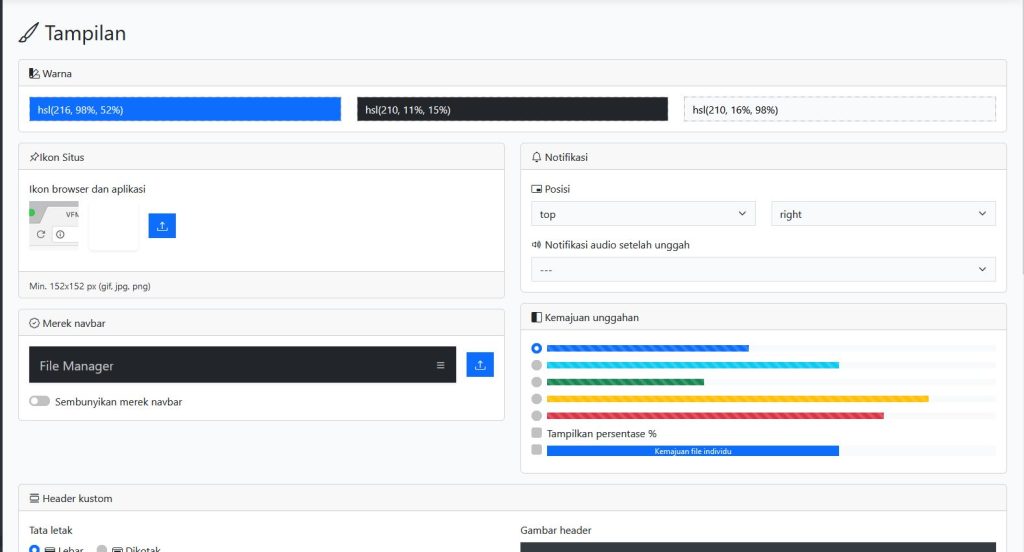Click the cyan striped progress bar
Screen dimensions: 1024x552
693,365
